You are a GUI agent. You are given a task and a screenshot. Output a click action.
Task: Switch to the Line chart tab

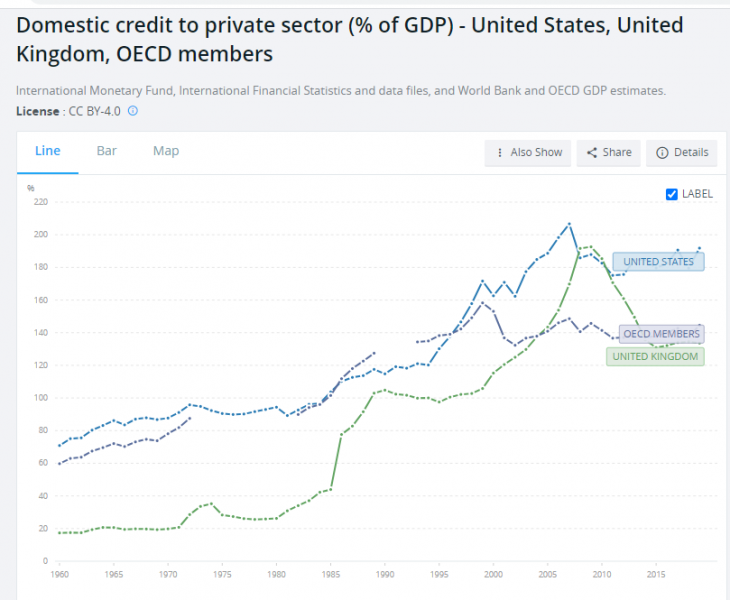point(48,151)
